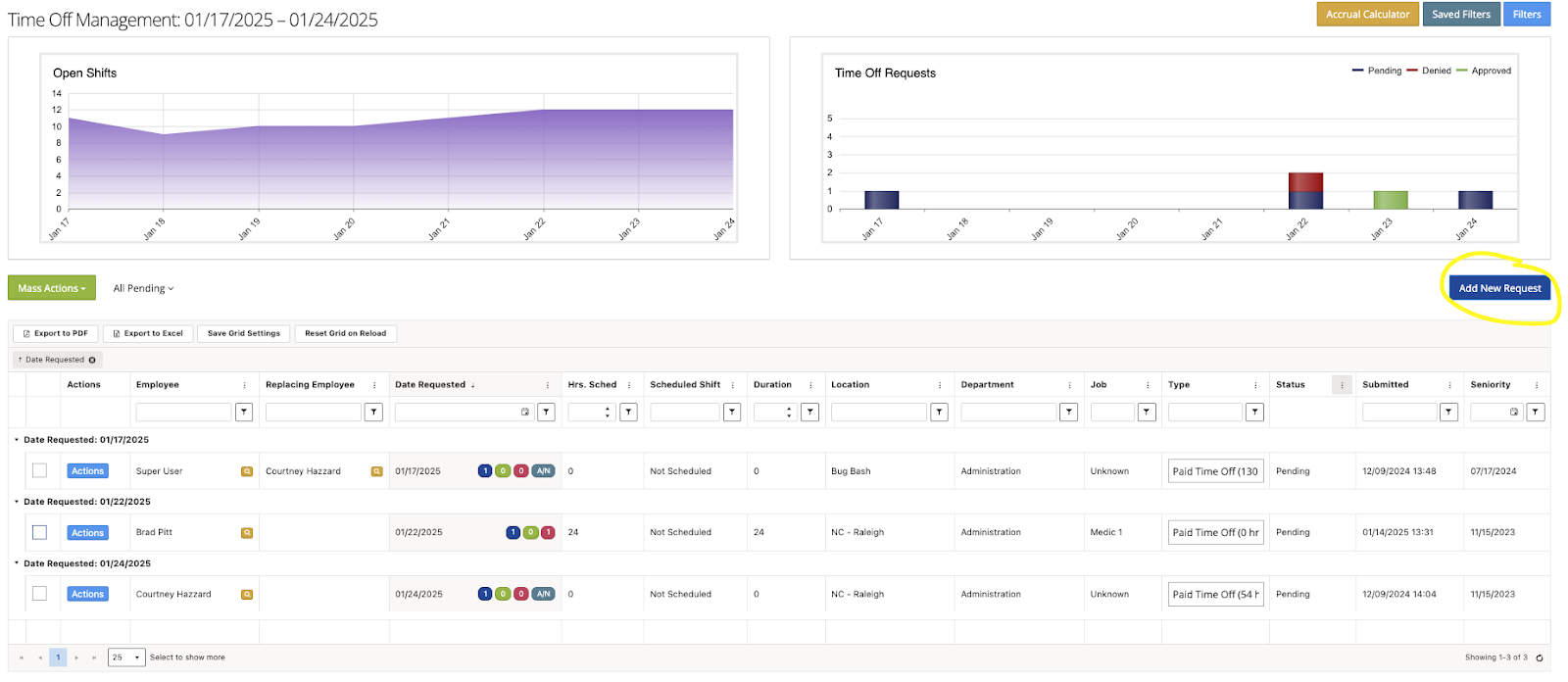The height and width of the screenshot is (682, 1568).
Task: Collapse the Date Requested 01/22/2025 group
Action: point(17,502)
